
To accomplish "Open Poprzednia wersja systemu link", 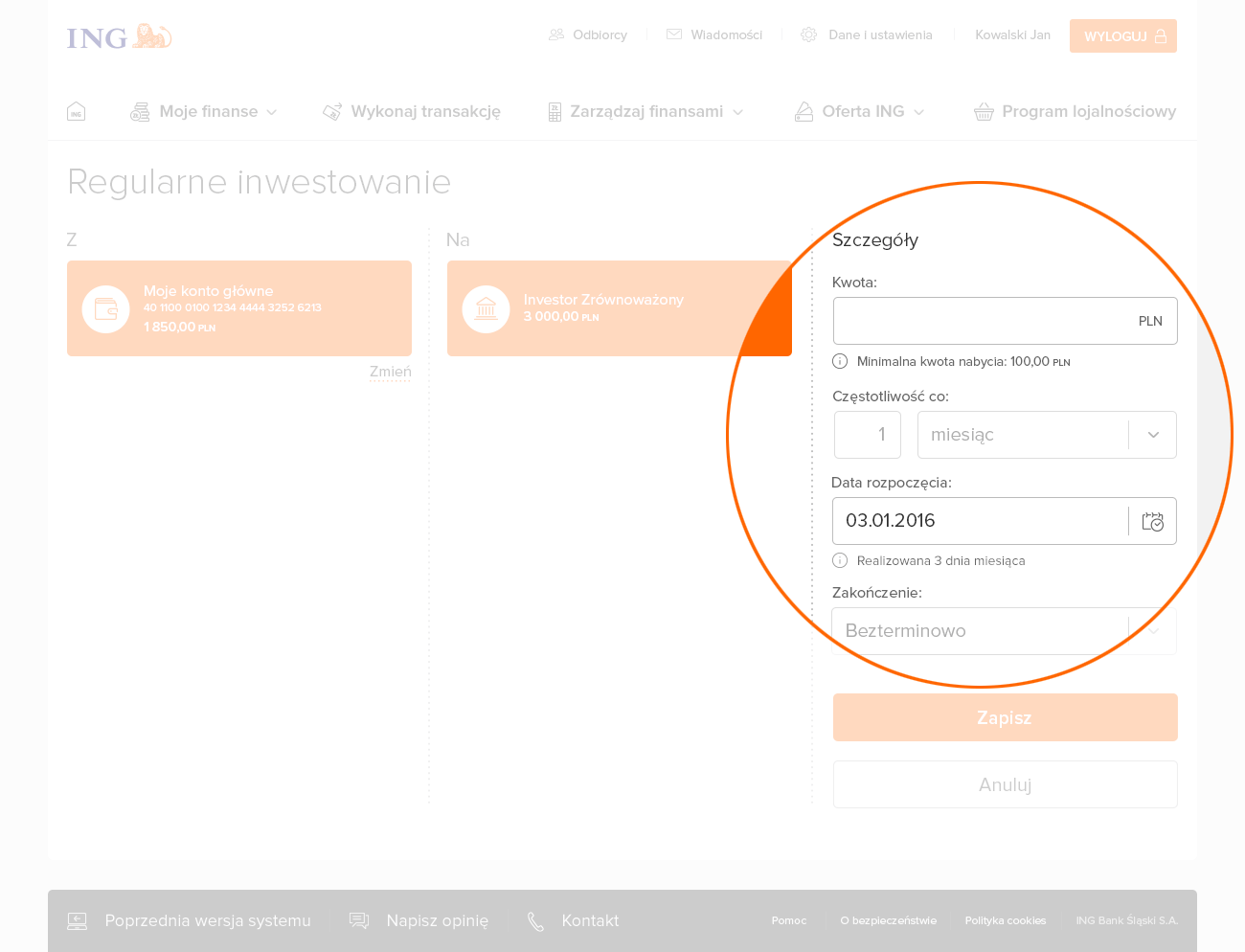I will click(208, 920).
